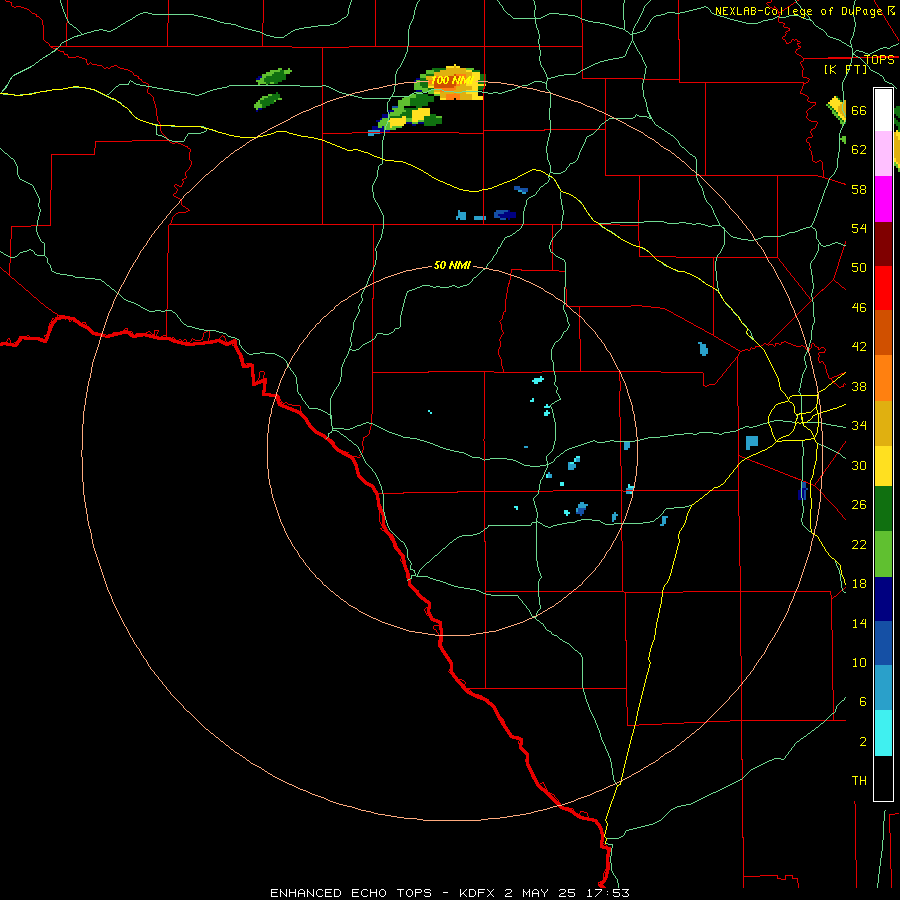This screenshot has width=900, height=900.
Task: Click the gold legend swatch
Action: 883,424
